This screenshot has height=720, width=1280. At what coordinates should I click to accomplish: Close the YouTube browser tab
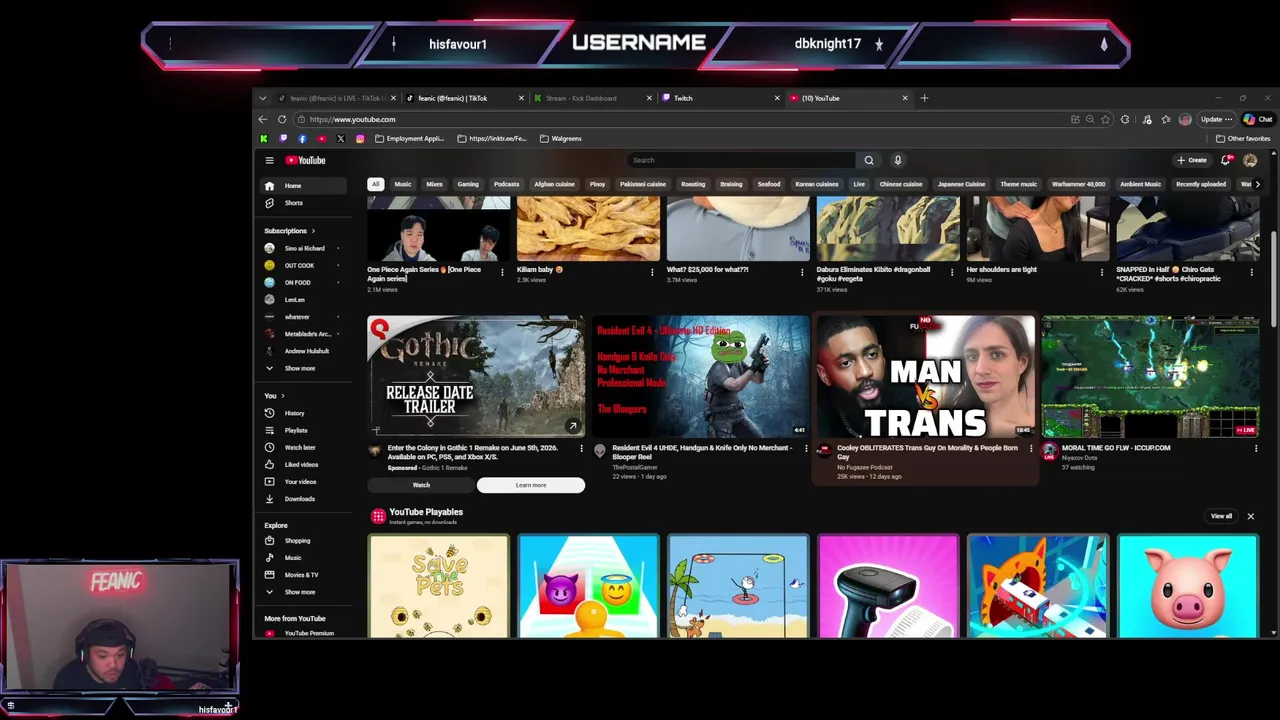pyautogui.click(x=905, y=98)
